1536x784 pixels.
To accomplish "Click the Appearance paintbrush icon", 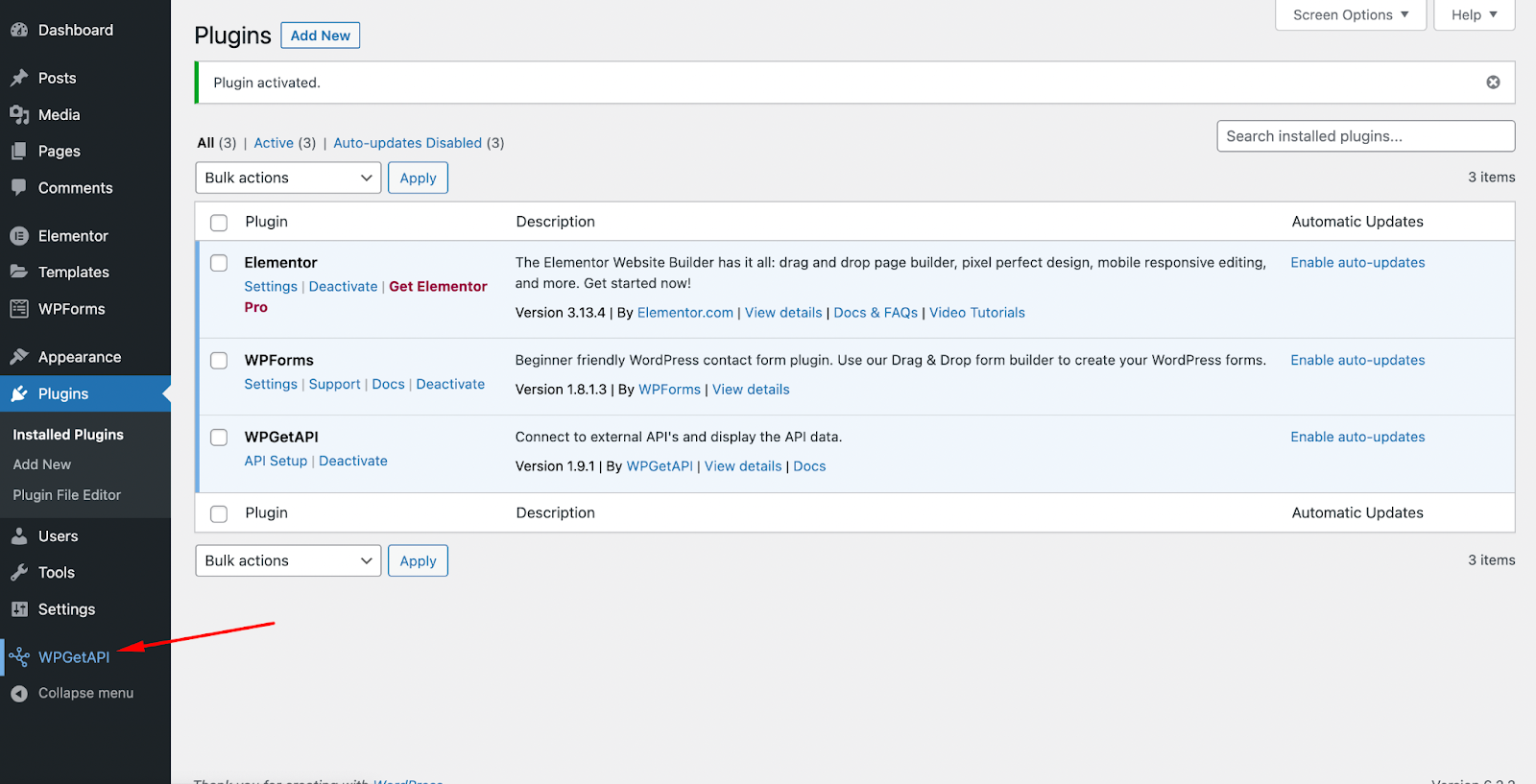I will (x=19, y=357).
